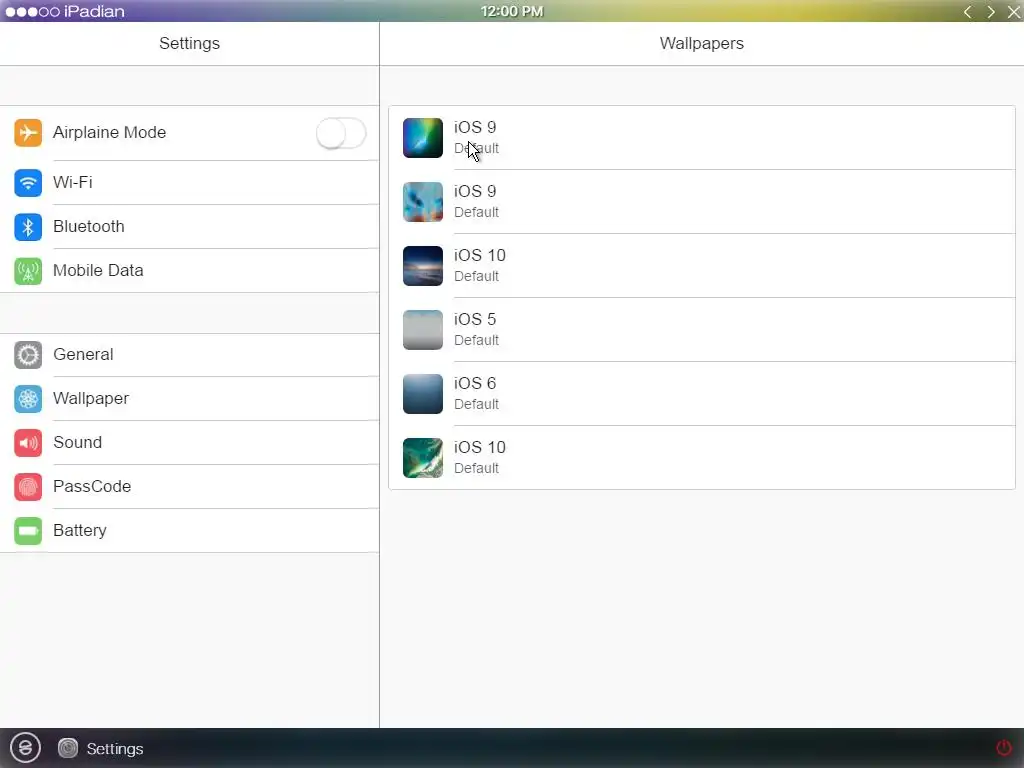The width and height of the screenshot is (1024, 768).
Task: Click the iOS 5 wallpaper label
Action: (475, 319)
